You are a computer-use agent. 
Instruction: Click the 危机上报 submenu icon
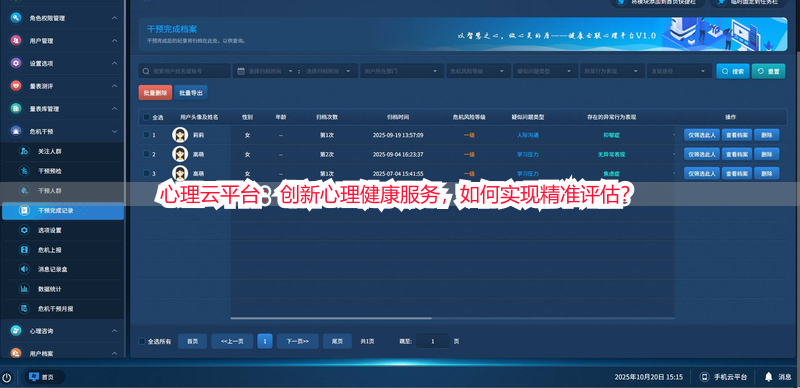point(24,250)
